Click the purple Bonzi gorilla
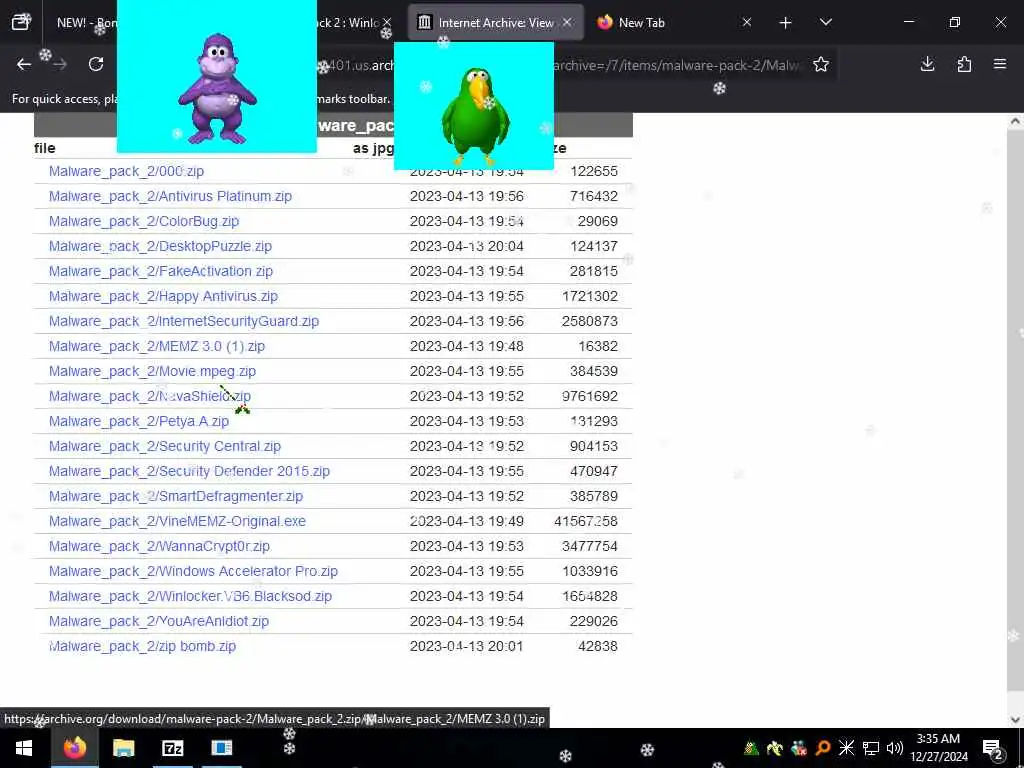The width and height of the screenshot is (1024, 768). (x=217, y=89)
